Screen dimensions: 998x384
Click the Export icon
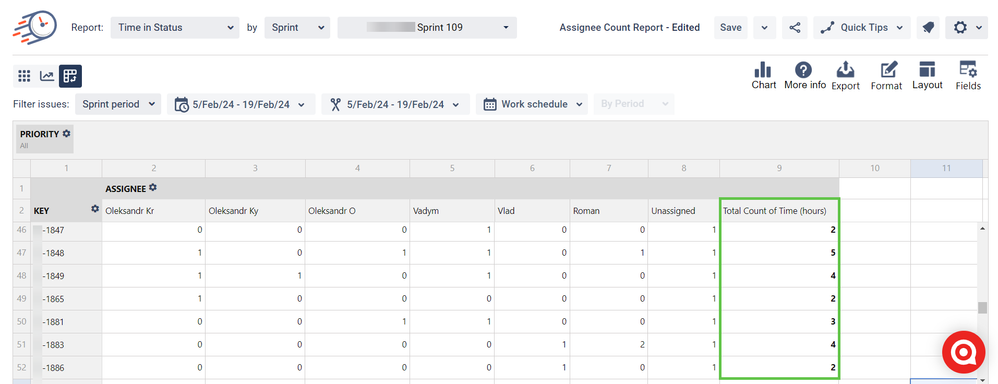(845, 76)
